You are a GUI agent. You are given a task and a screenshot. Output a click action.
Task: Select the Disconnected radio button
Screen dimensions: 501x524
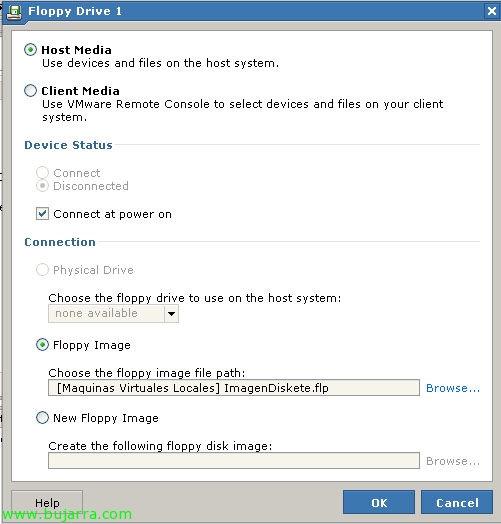[x=42, y=186]
